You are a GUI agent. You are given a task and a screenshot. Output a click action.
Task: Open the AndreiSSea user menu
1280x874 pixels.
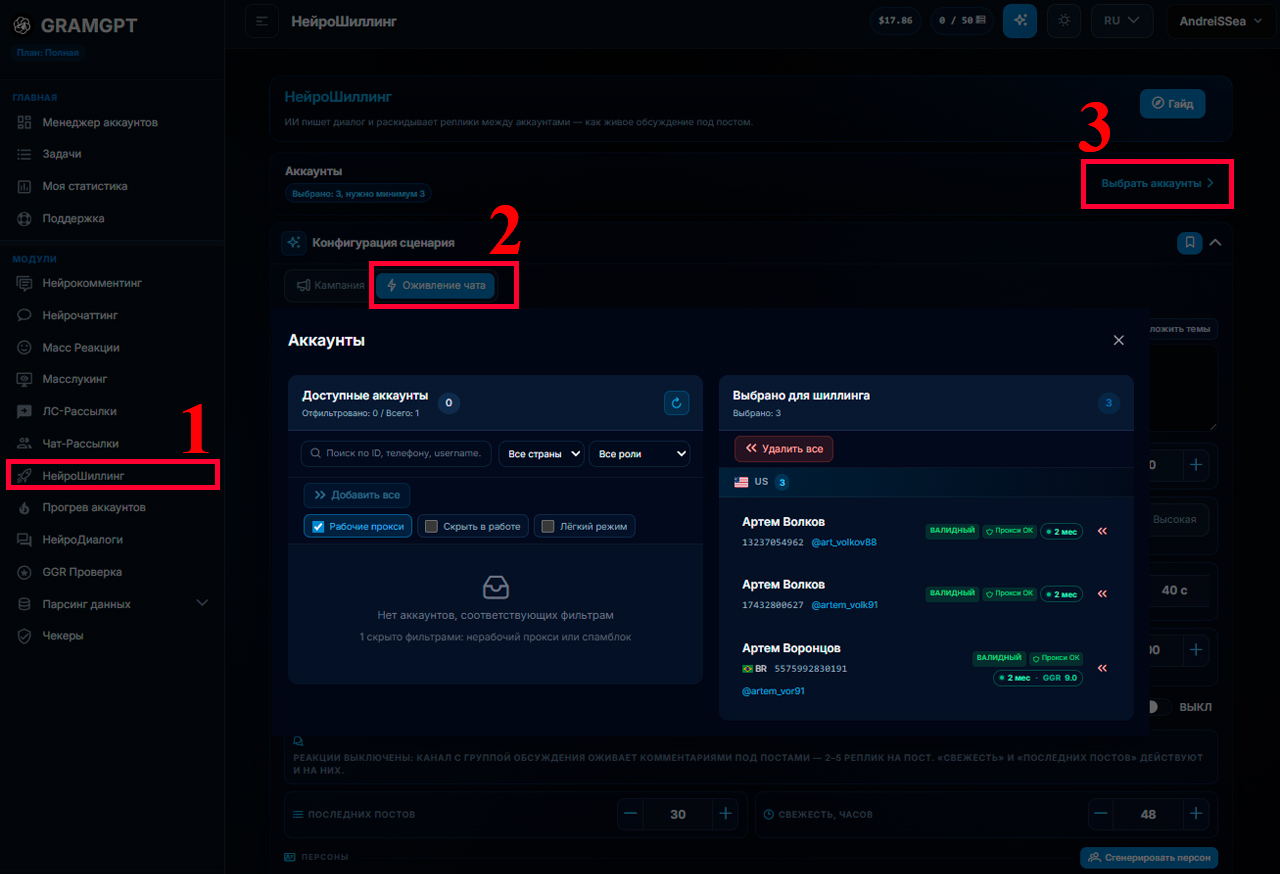1222,21
